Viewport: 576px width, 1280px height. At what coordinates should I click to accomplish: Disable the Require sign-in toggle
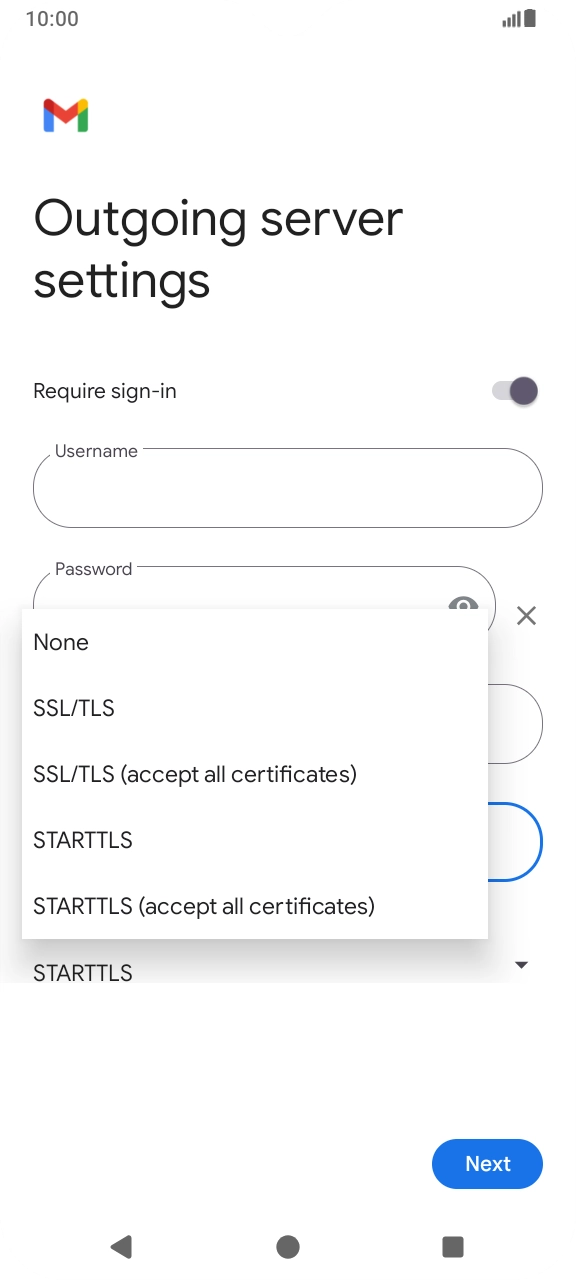pyautogui.click(x=513, y=390)
